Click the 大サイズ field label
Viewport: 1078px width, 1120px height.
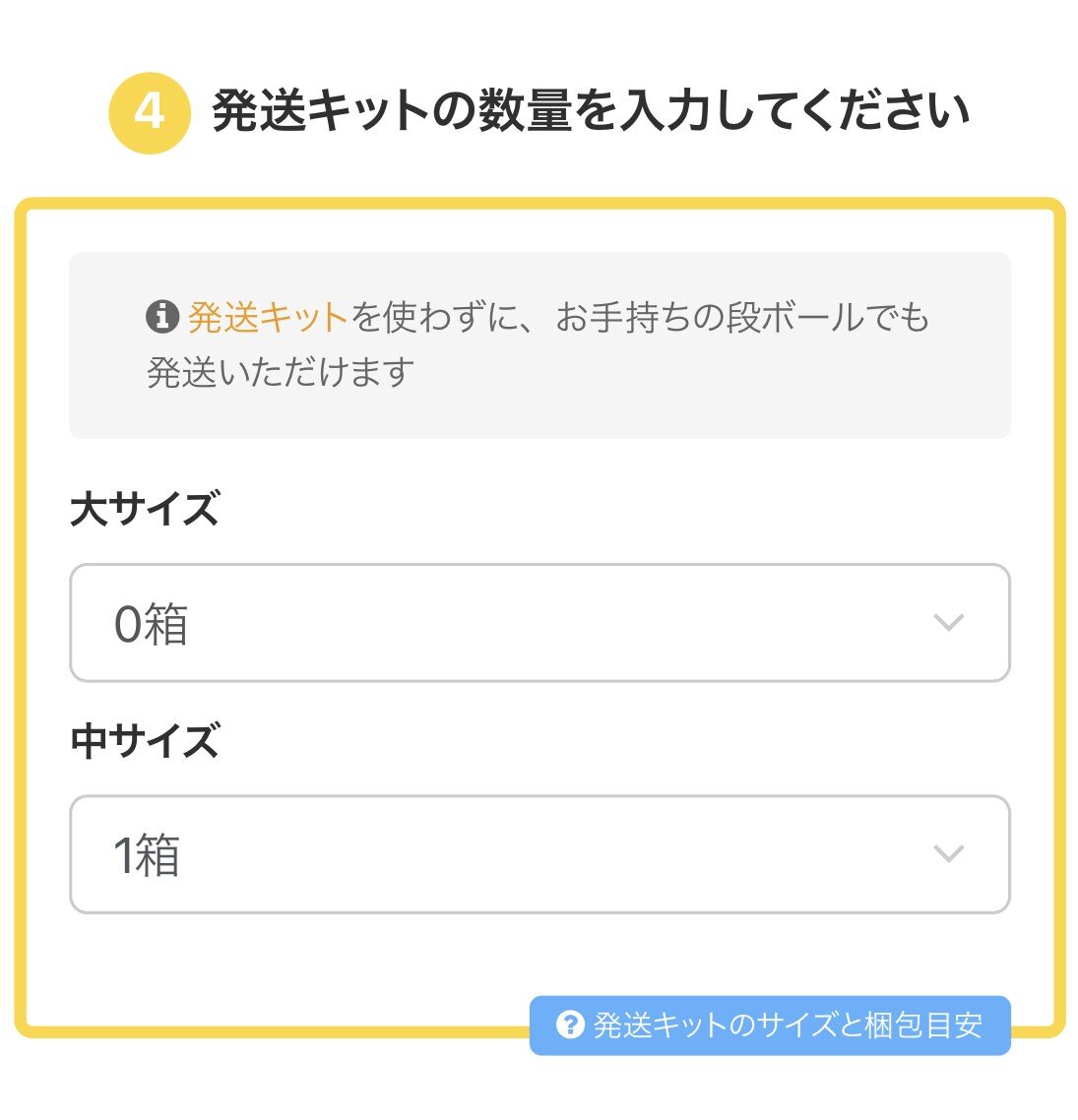pyautogui.click(x=145, y=510)
